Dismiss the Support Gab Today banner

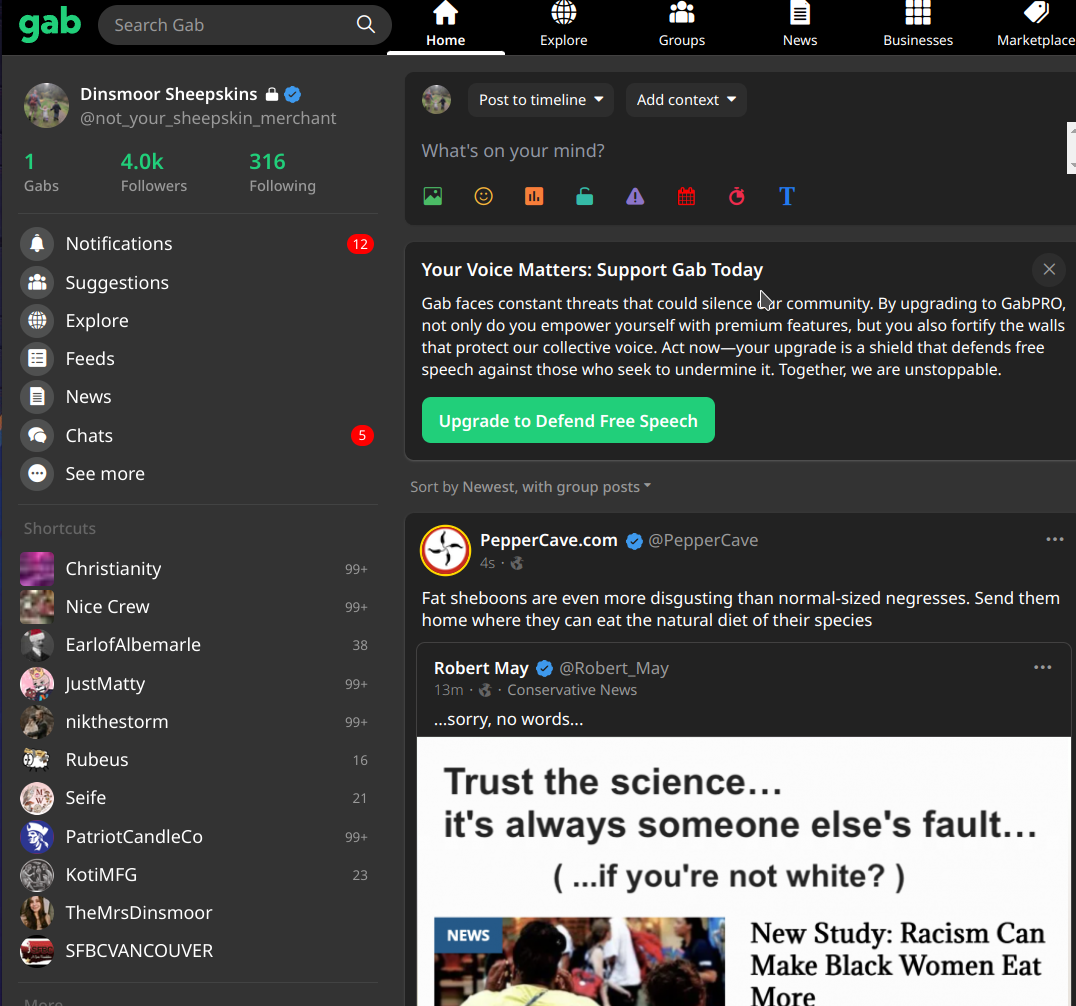point(1049,270)
